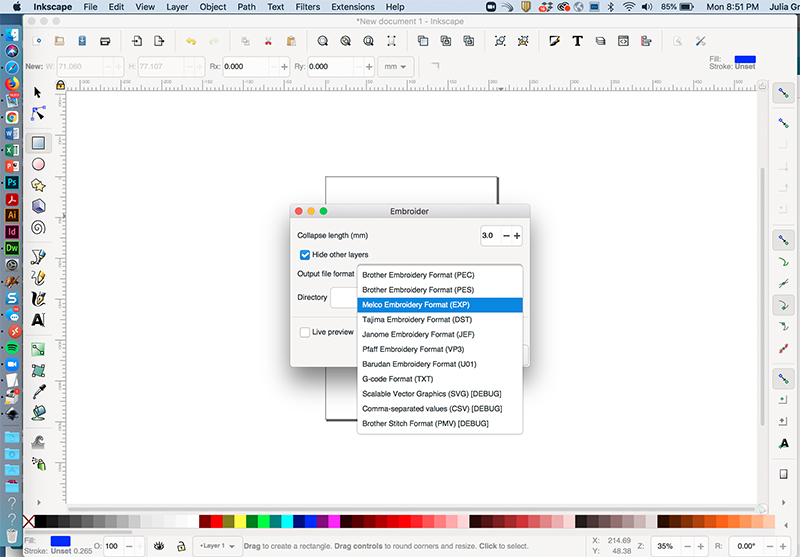800x557 pixels.
Task: Click the Undo arrow icon
Action: [191, 41]
